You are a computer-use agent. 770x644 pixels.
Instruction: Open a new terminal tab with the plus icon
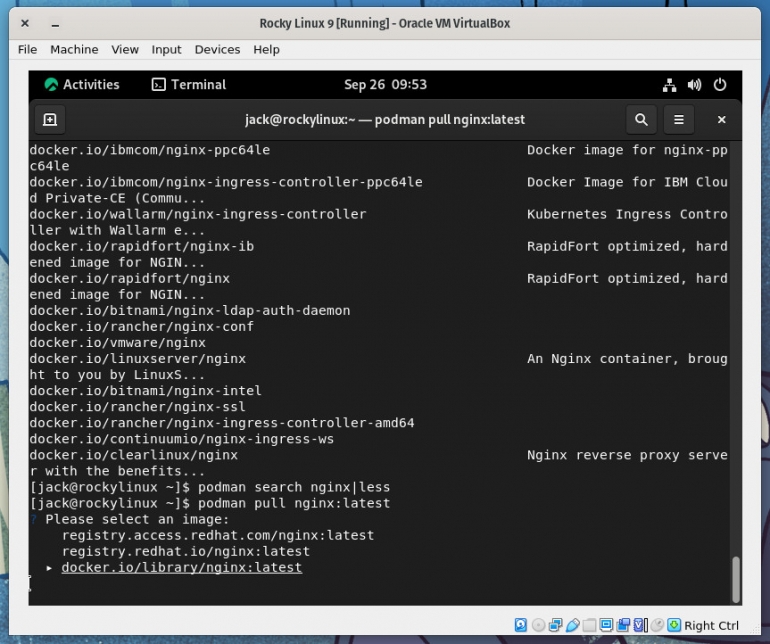50,119
